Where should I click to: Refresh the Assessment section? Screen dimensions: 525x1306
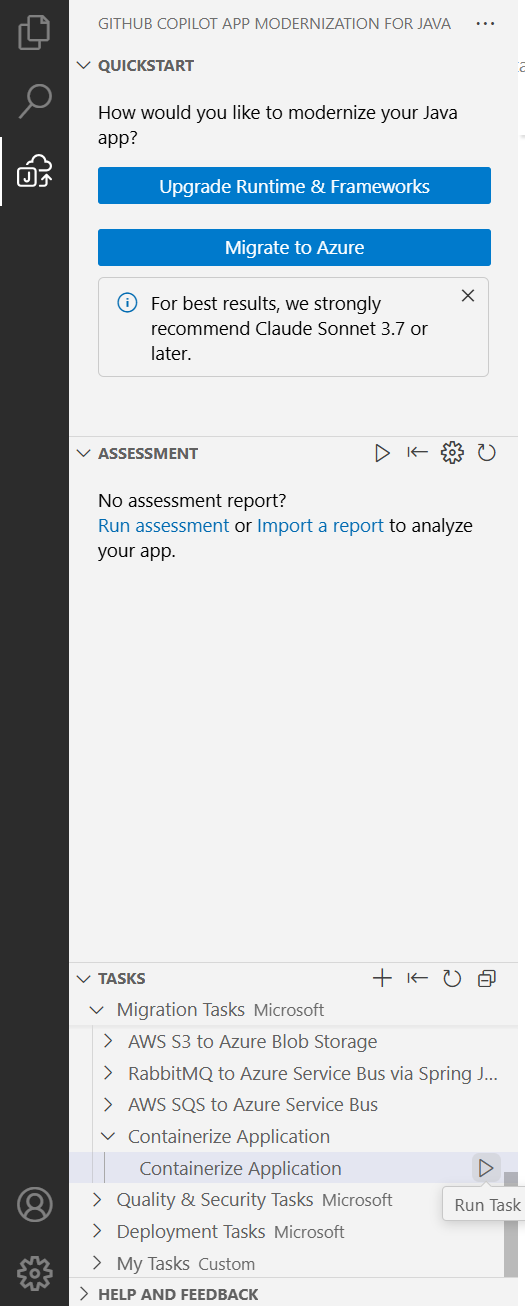487,453
